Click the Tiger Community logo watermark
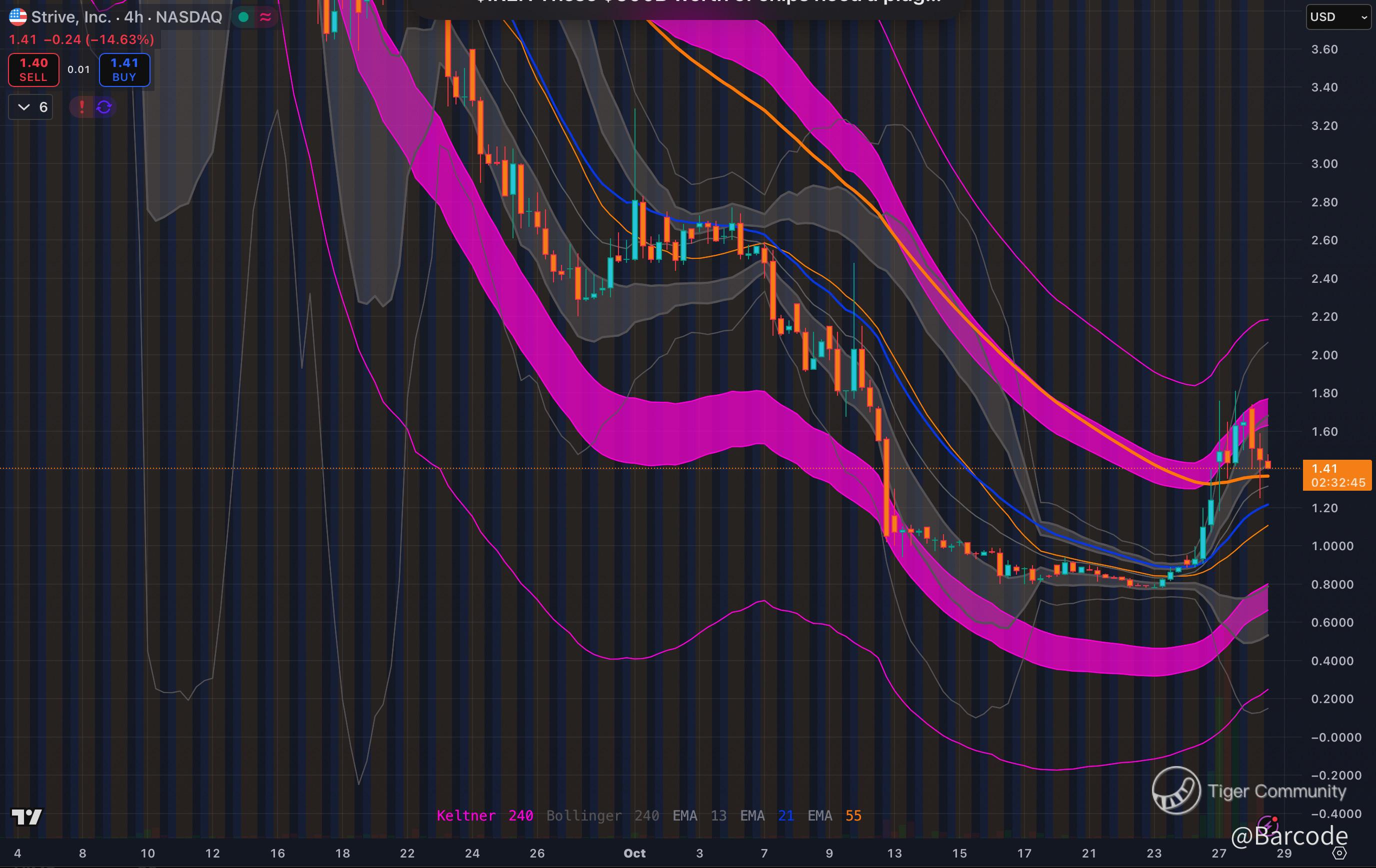Screen dimensions: 1376x868 pos(1176,791)
